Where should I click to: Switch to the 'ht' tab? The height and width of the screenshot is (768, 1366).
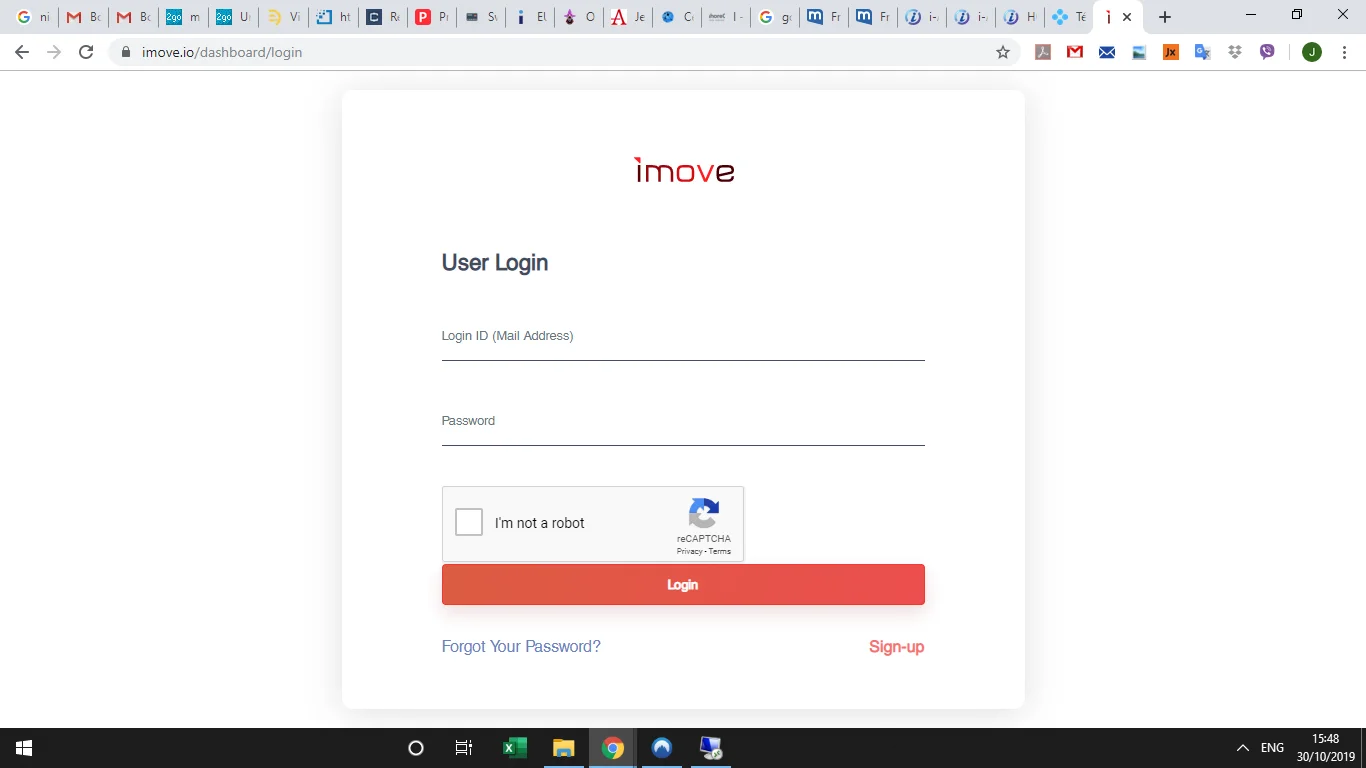pyautogui.click(x=333, y=17)
